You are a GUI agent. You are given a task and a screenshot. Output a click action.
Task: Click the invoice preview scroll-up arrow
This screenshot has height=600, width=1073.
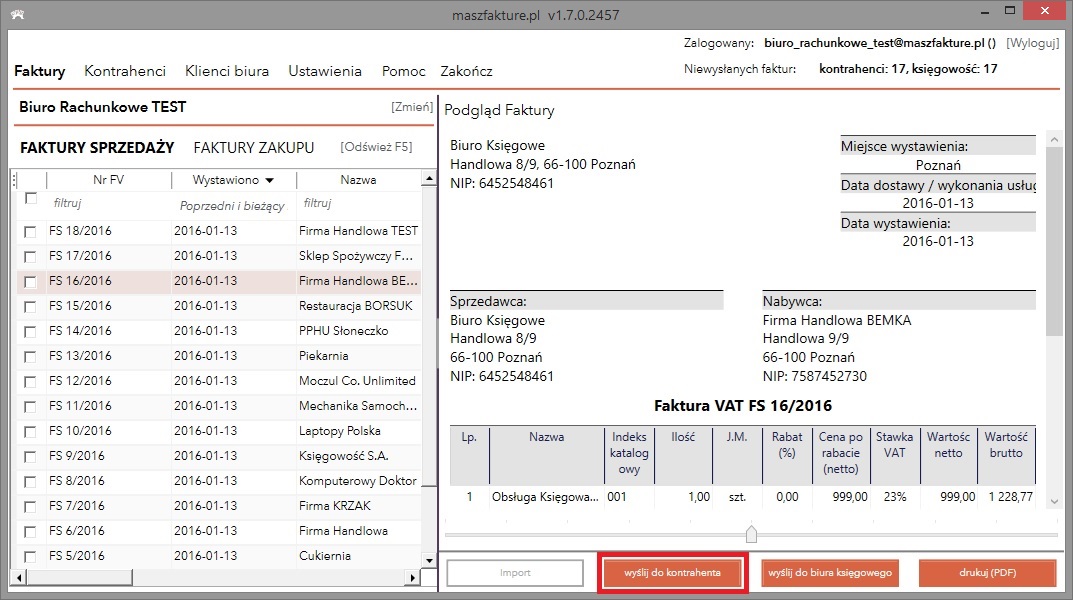coord(1054,140)
